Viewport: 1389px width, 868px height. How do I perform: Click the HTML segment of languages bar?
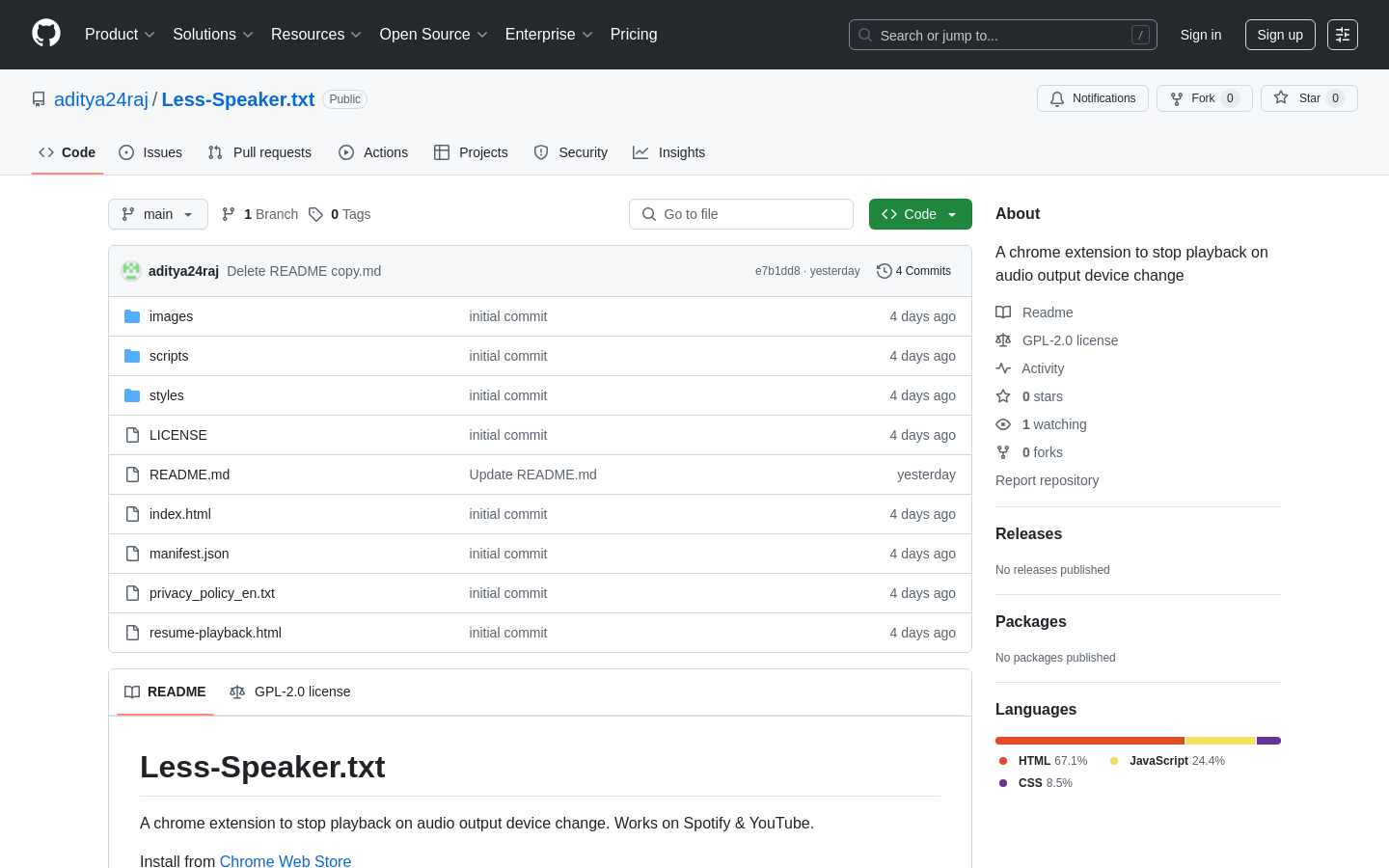coord(1090,741)
